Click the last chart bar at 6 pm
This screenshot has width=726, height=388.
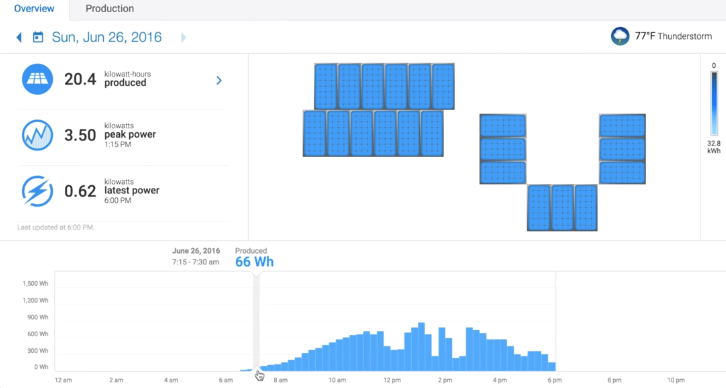(x=552, y=367)
